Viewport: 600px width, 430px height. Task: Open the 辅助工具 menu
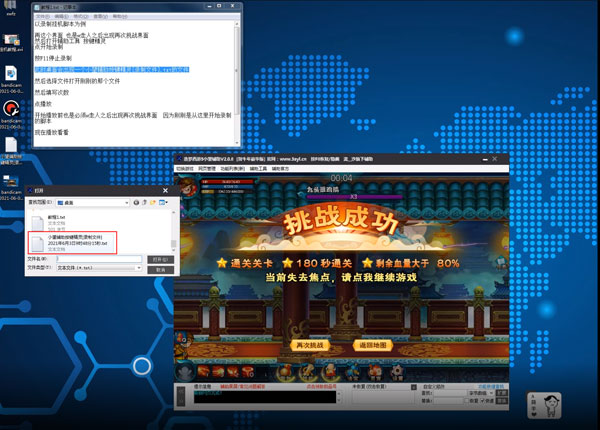258,169
